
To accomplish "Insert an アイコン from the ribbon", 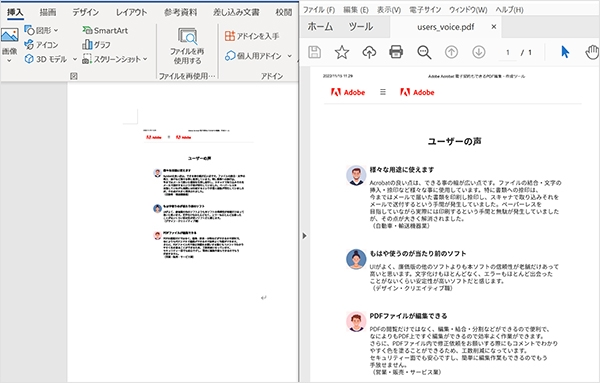I will point(41,45).
